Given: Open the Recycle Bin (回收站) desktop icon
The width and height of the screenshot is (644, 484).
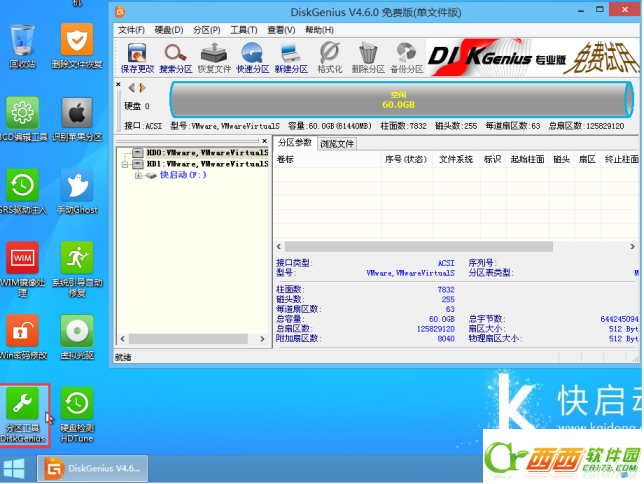Looking at the screenshot, I should [22, 46].
